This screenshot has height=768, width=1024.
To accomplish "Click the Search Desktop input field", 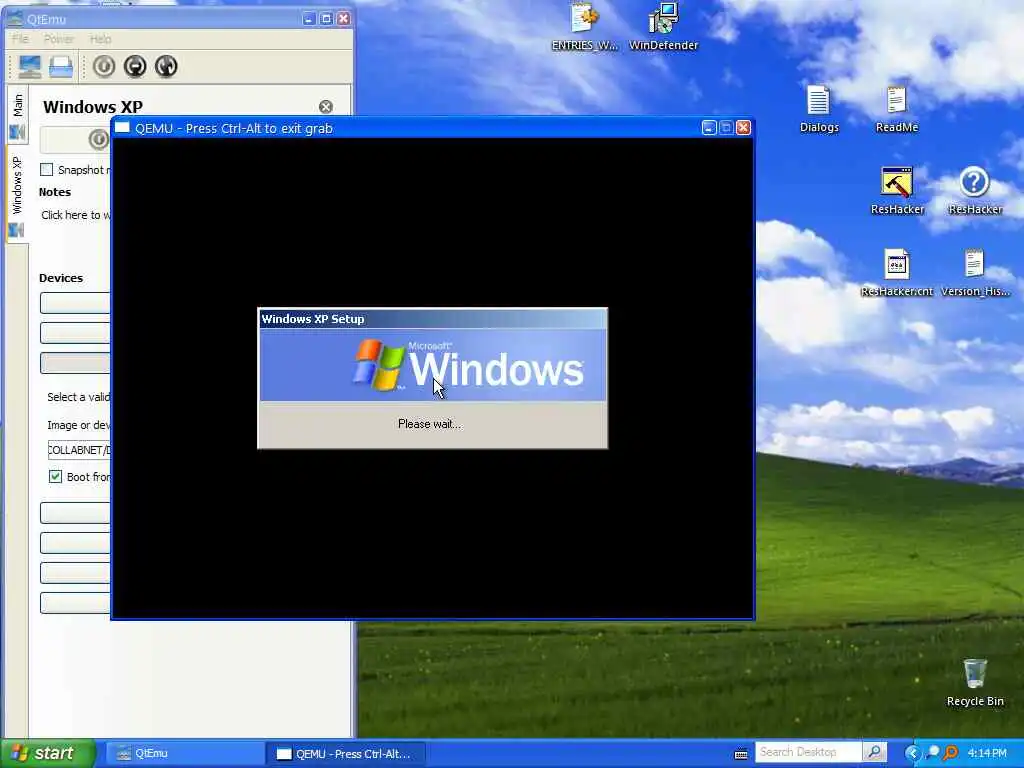I will 808,752.
